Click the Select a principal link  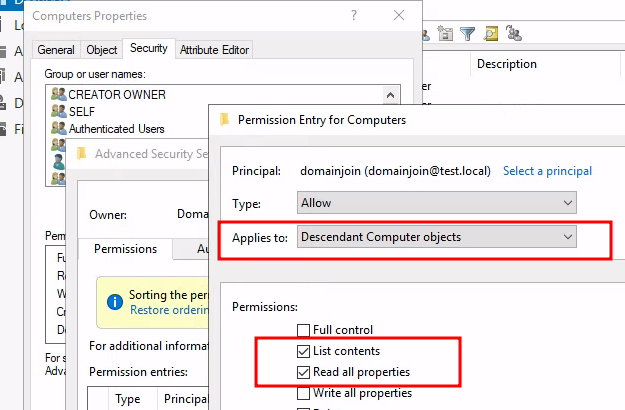547,171
